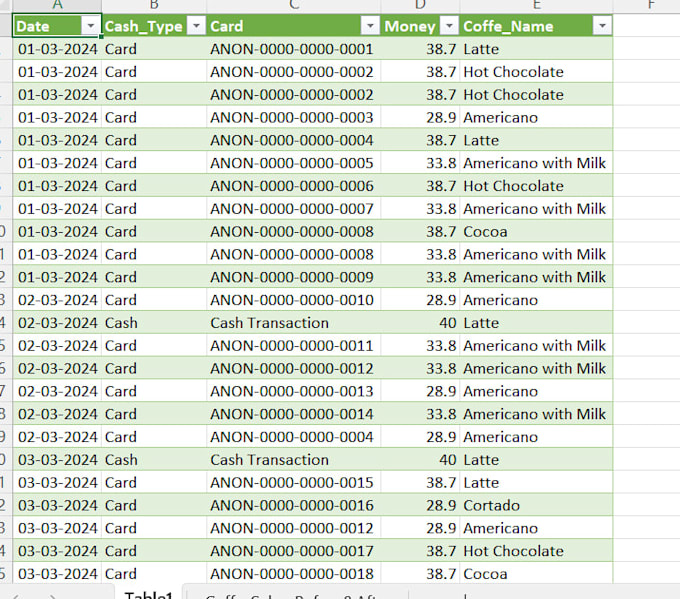Select the Coffe_Name header cell
The width and height of the screenshot is (680, 599).
click(536, 26)
